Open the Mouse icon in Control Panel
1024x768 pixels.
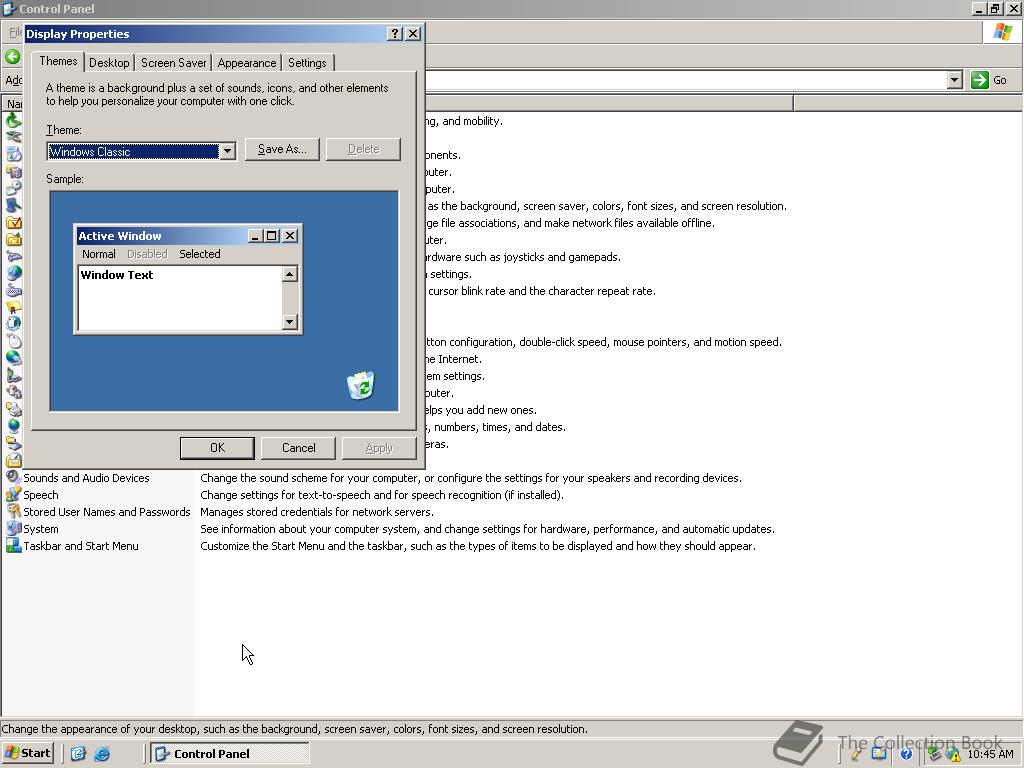click(13, 342)
